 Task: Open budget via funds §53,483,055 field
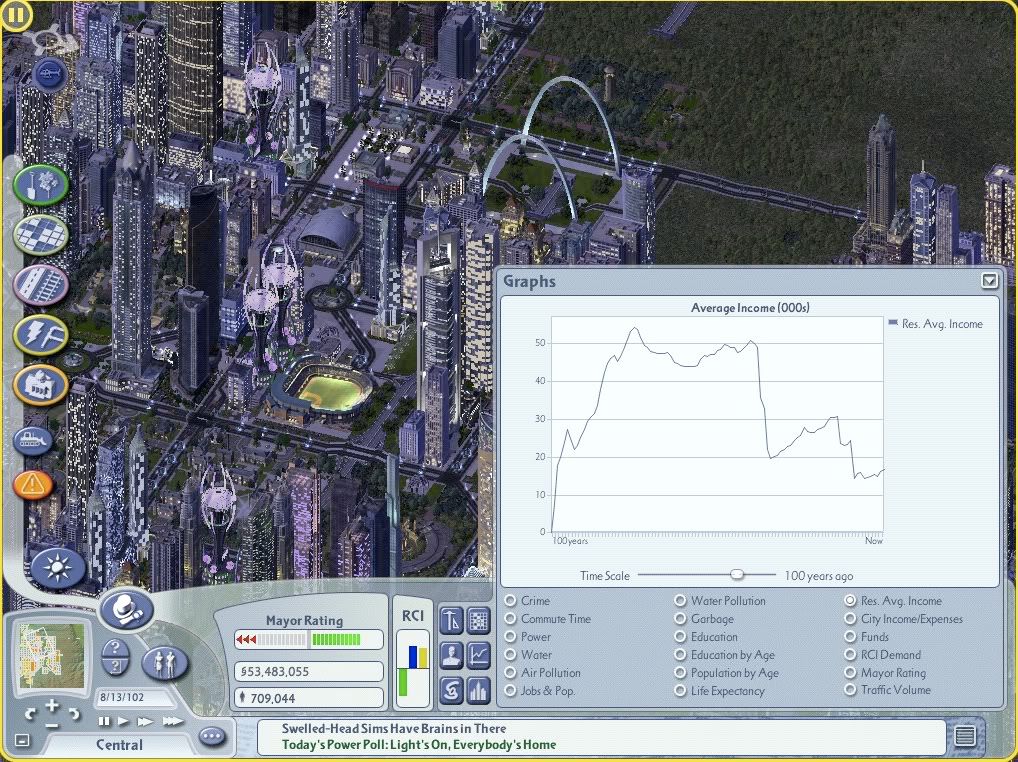(308, 672)
